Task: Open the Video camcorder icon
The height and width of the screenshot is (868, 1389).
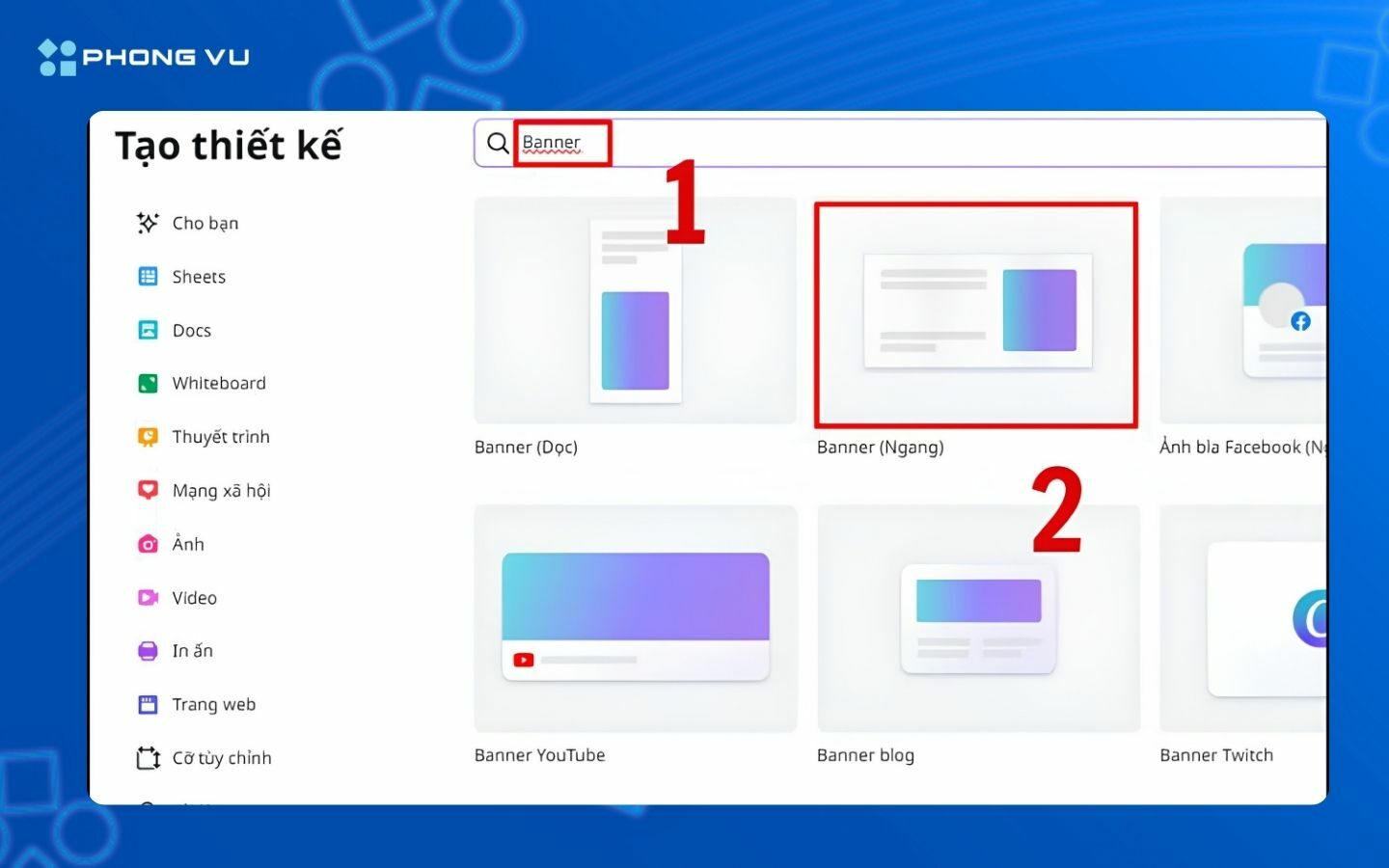Action: click(148, 597)
